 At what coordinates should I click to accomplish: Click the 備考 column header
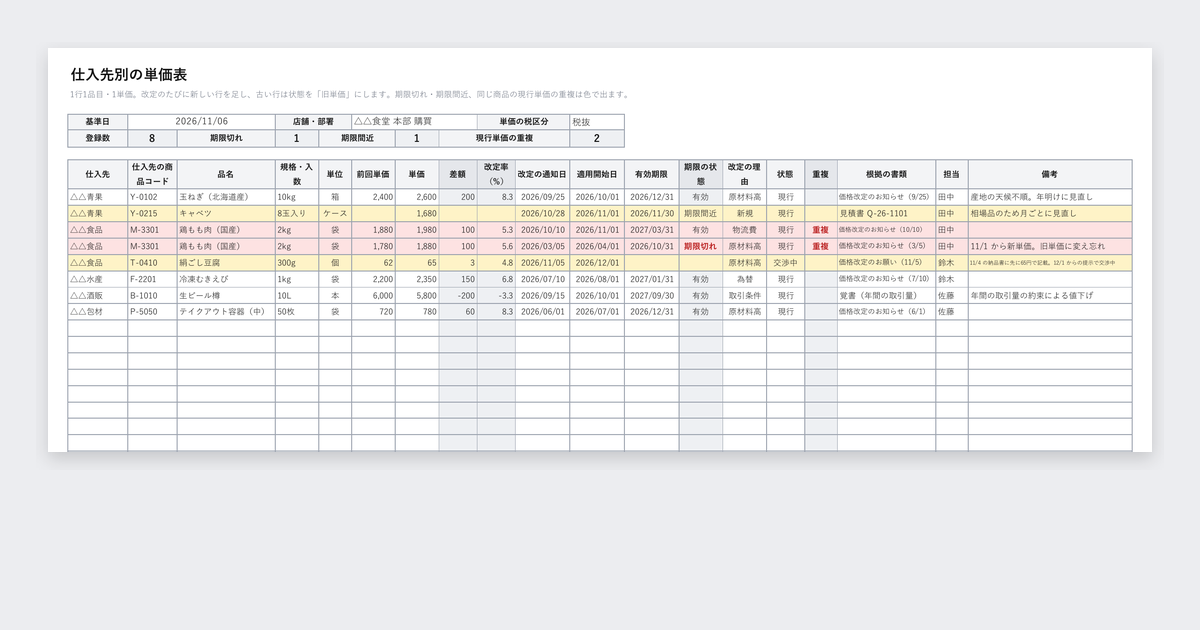(1050, 174)
